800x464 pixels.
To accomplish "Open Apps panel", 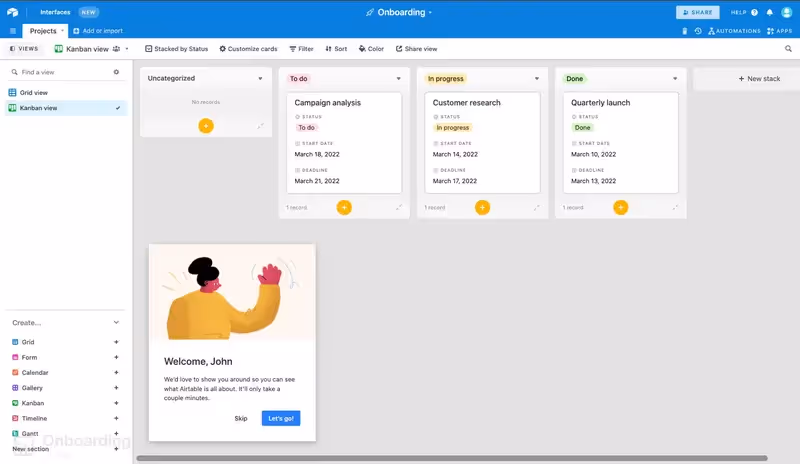I will pos(780,31).
